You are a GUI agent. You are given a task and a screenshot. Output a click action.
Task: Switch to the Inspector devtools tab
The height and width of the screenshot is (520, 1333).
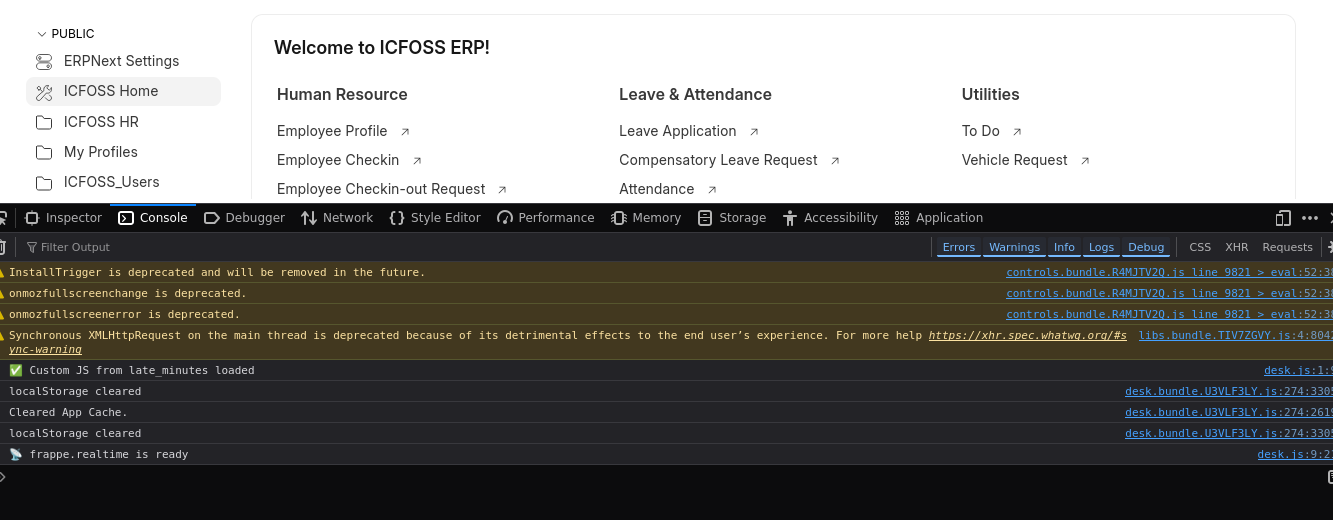(x=64, y=218)
